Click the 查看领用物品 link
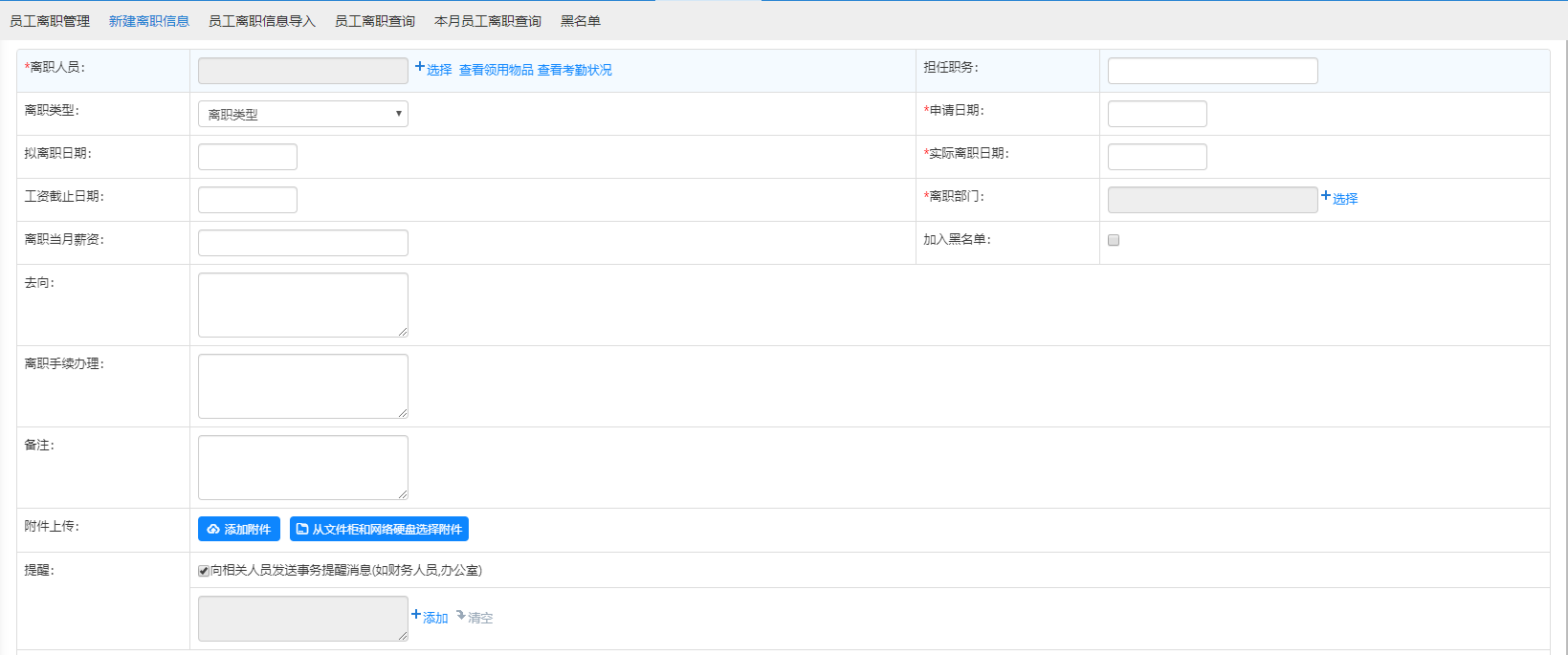Image resolution: width=1568 pixels, height=655 pixels. pyautogui.click(x=496, y=70)
